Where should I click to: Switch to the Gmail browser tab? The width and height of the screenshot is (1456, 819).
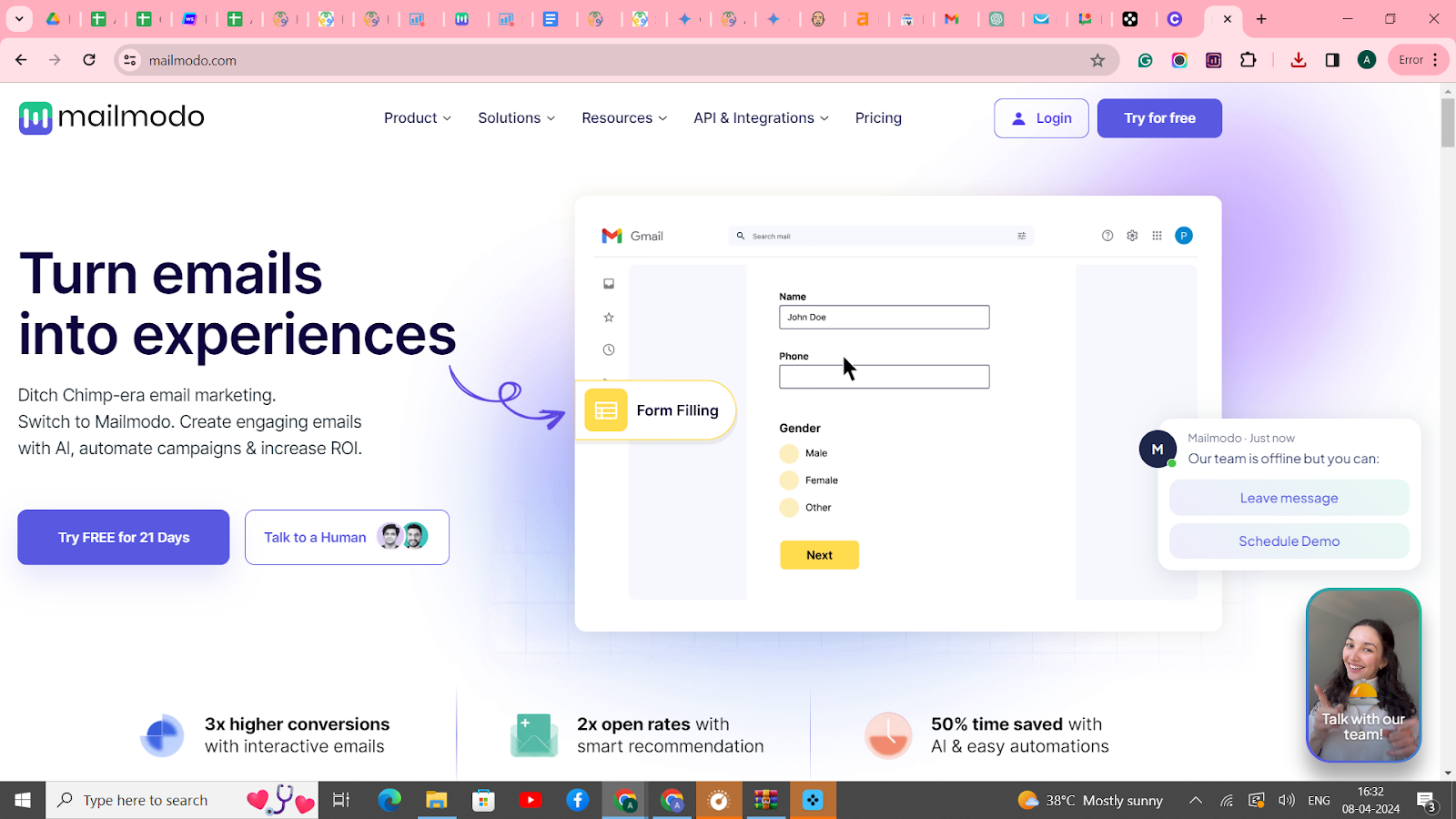coord(952,19)
